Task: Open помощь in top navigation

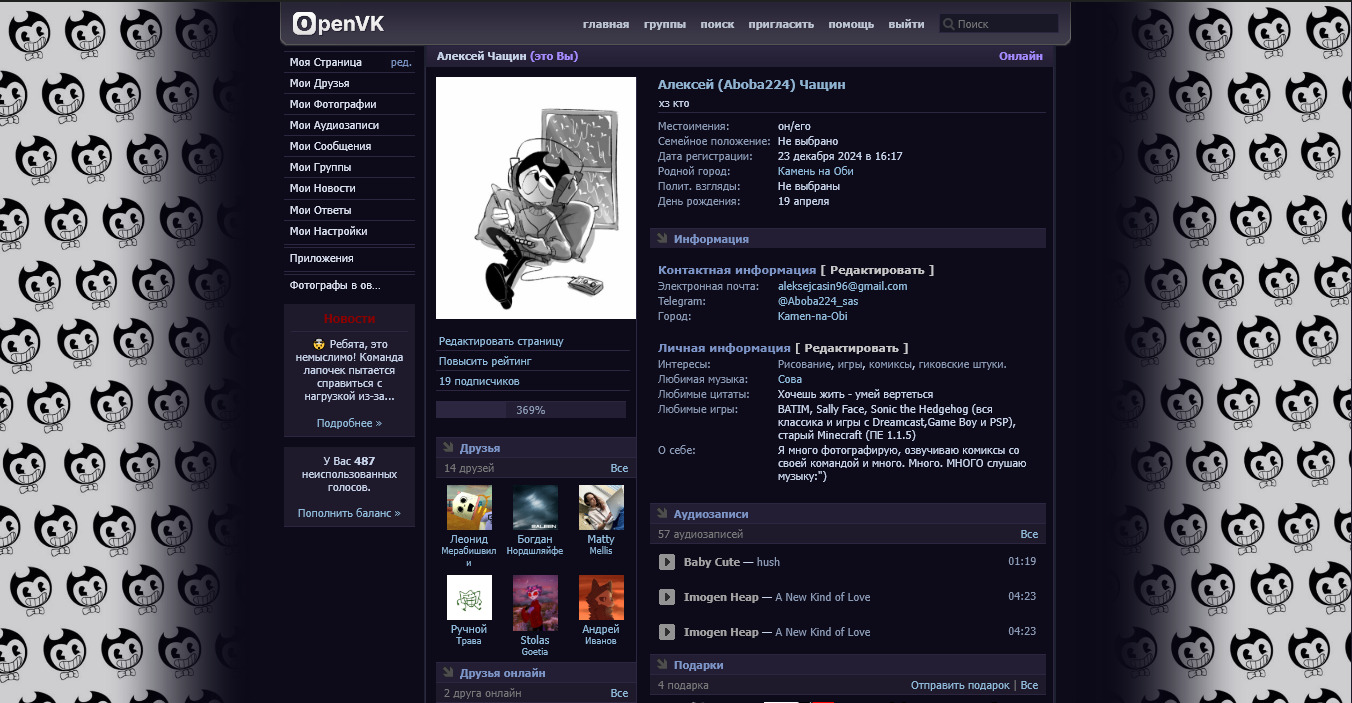Action: 851,24
